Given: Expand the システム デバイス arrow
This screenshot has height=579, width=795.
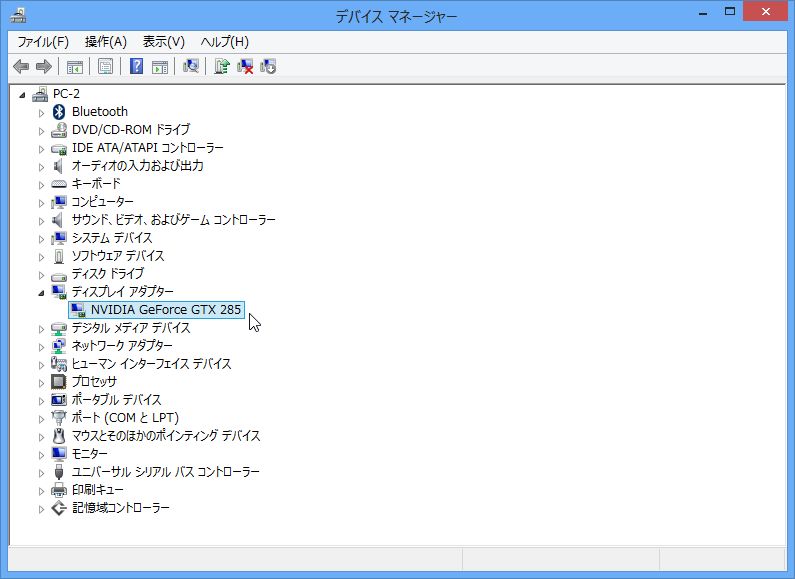Looking at the screenshot, I should [x=41, y=239].
